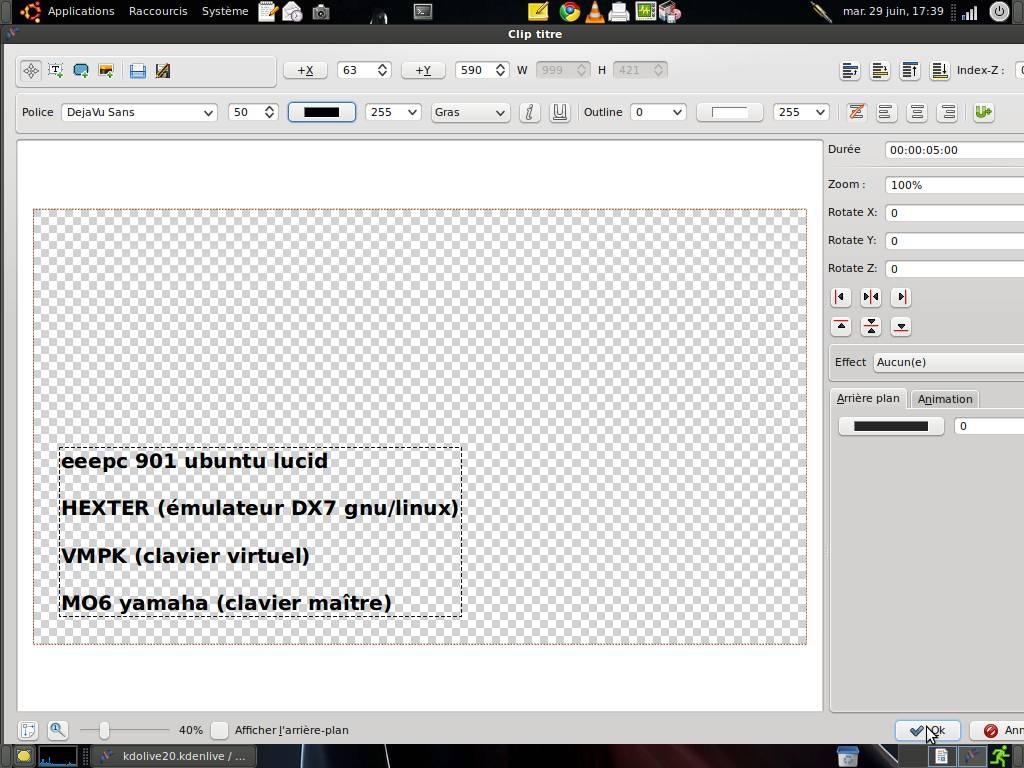Align item to bottom of frame
Viewport: 1024px width, 768px height.
(x=901, y=327)
